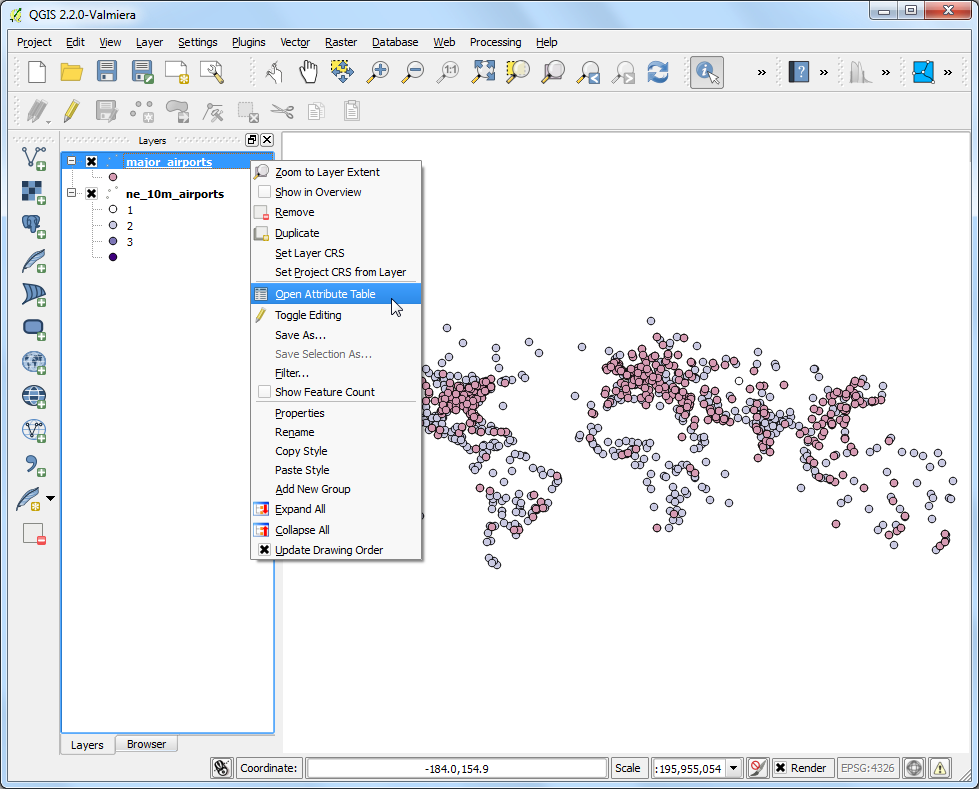Select the Identify Features tool
The height and width of the screenshot is (789, 979).
coord(707,72)
